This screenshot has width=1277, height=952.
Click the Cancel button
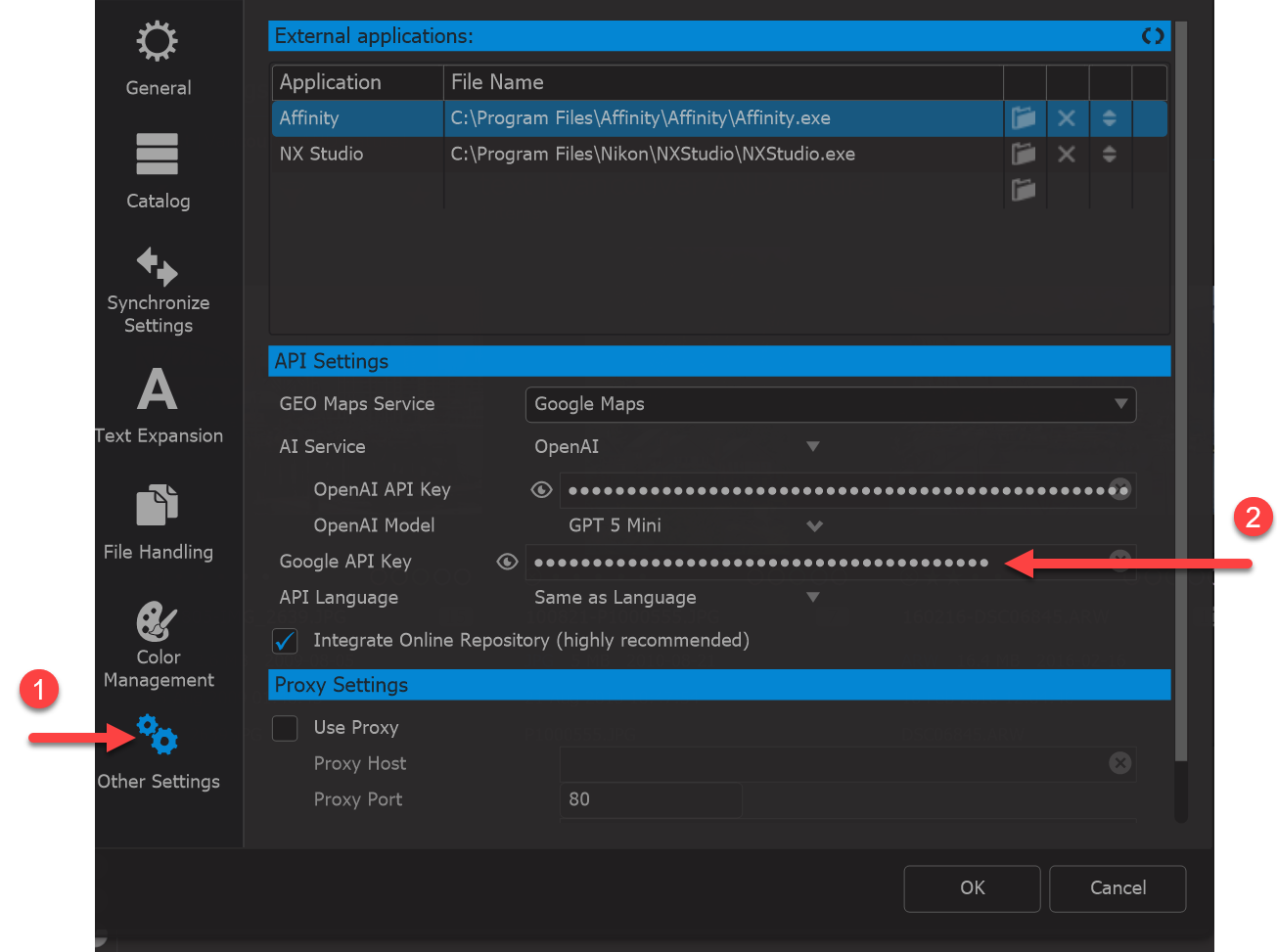(1117, 888)
